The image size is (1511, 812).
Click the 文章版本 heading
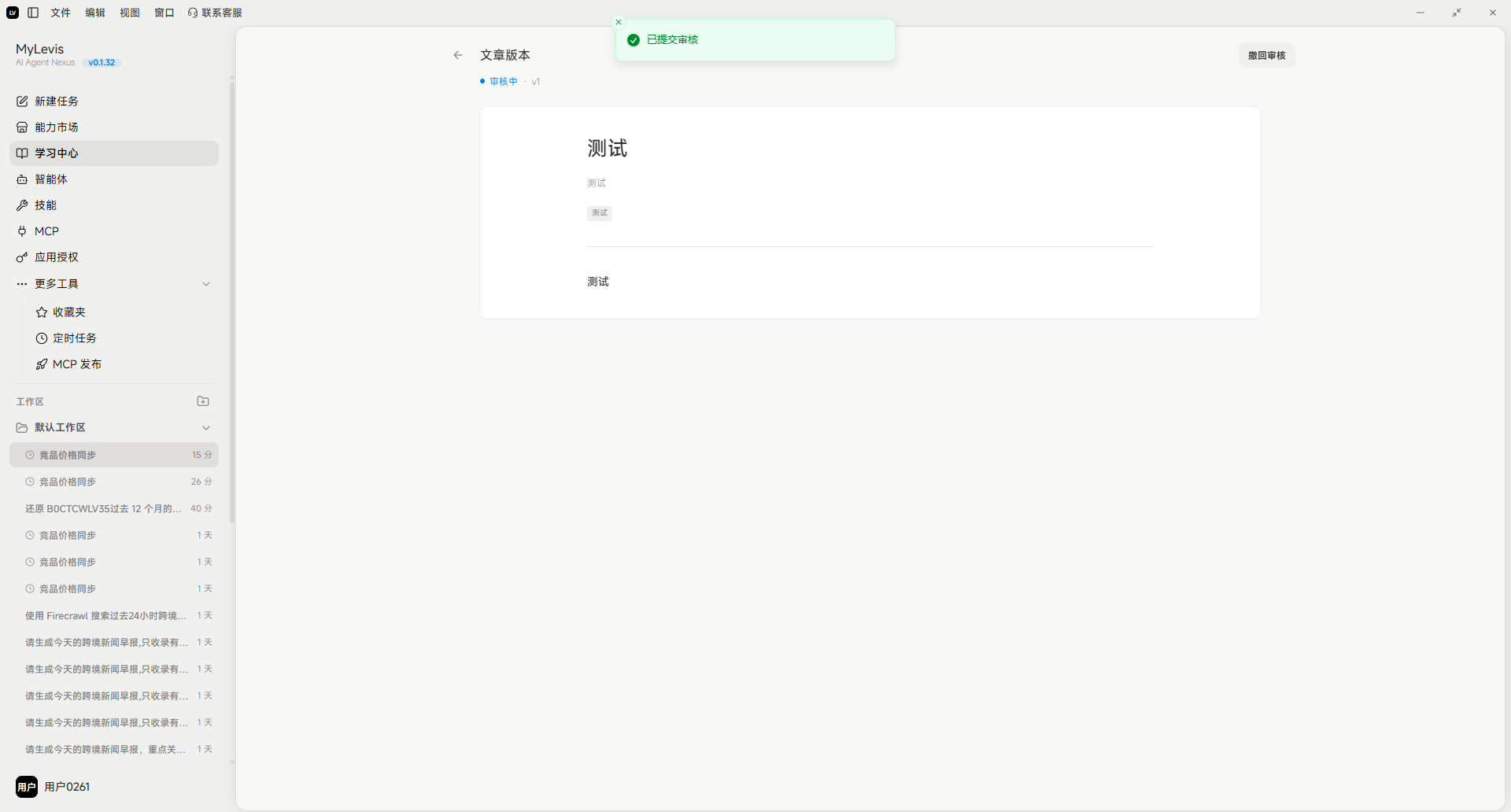click(505, 55)
